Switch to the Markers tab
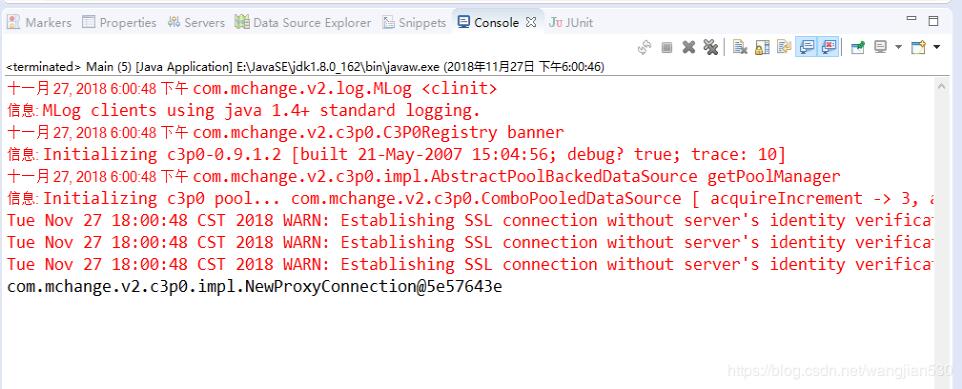The image size is (962, 389). tap(39, 23)
